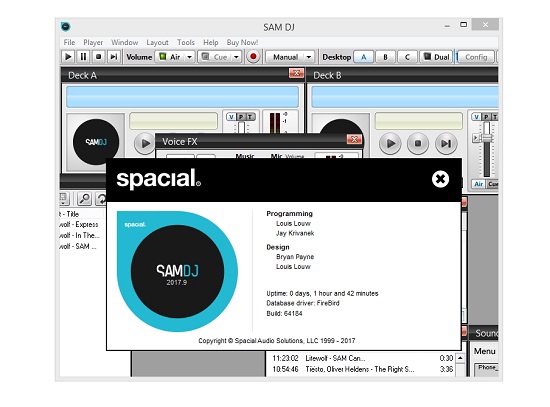
Task: Toggle Deck B P button
Action: pyautogui.click(x=486, y=117)
